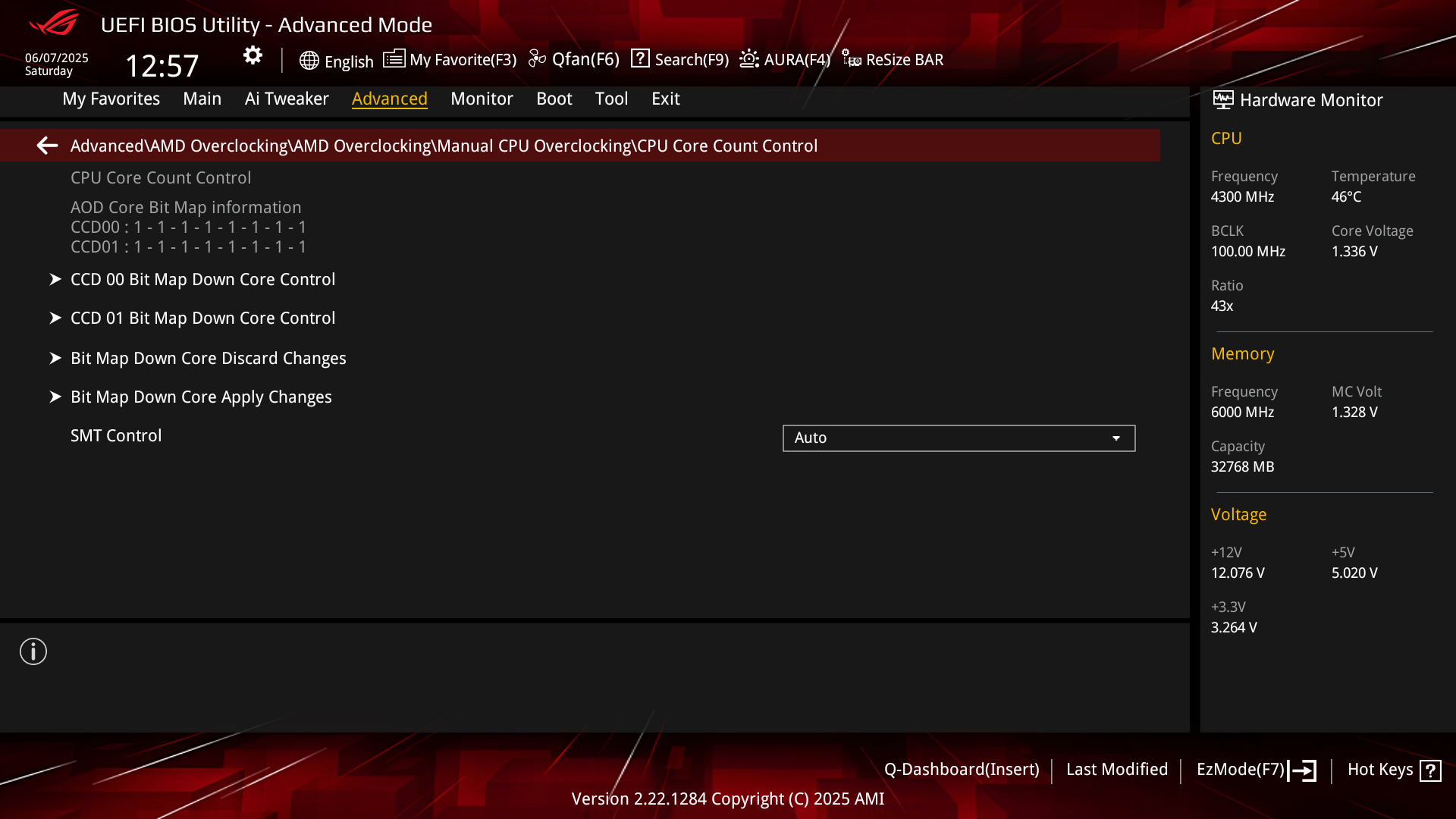Open the Boot tab

pyautogui.click(x=554, y=99)
